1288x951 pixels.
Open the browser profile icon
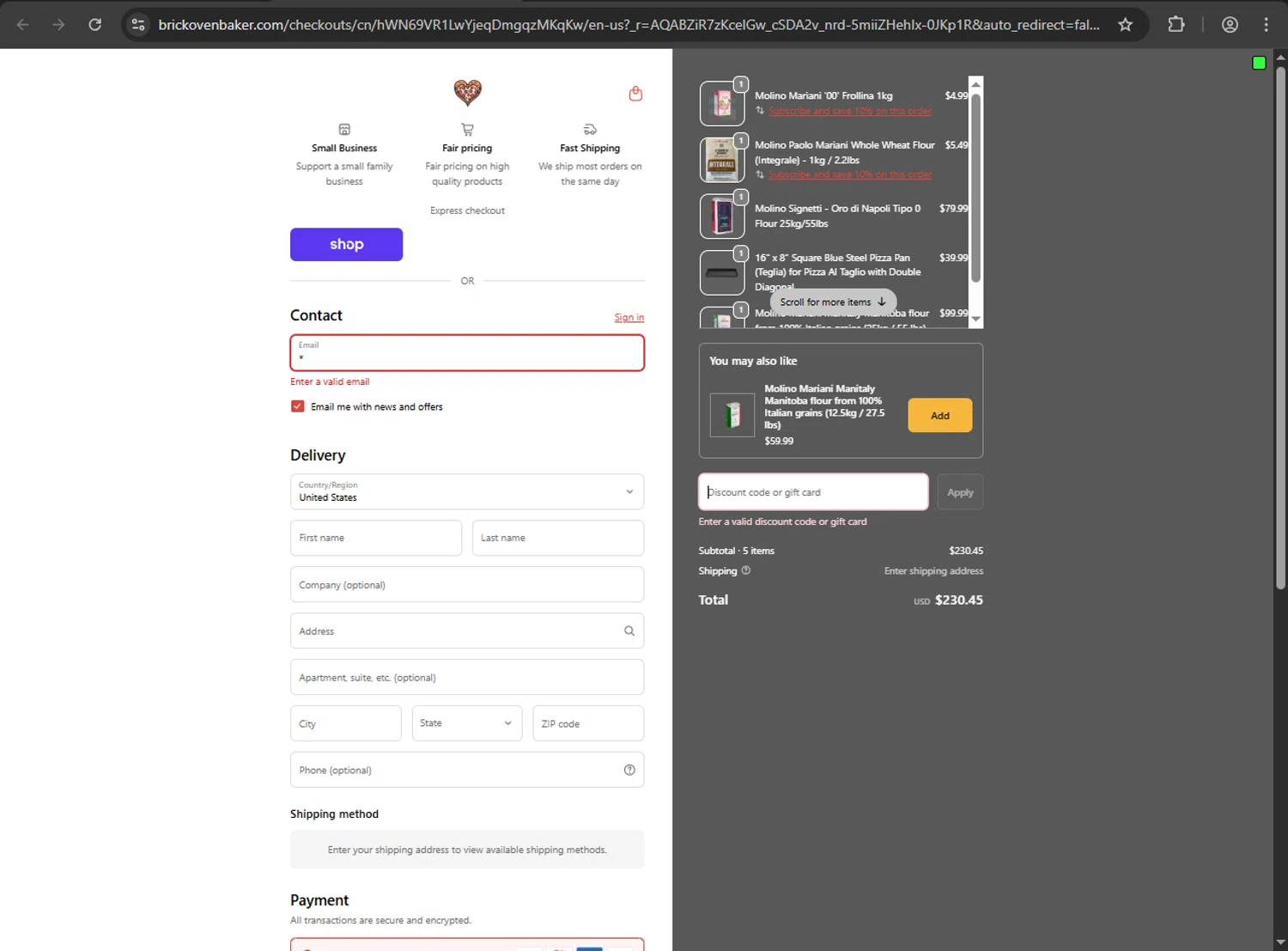[x=1230, y=24]
